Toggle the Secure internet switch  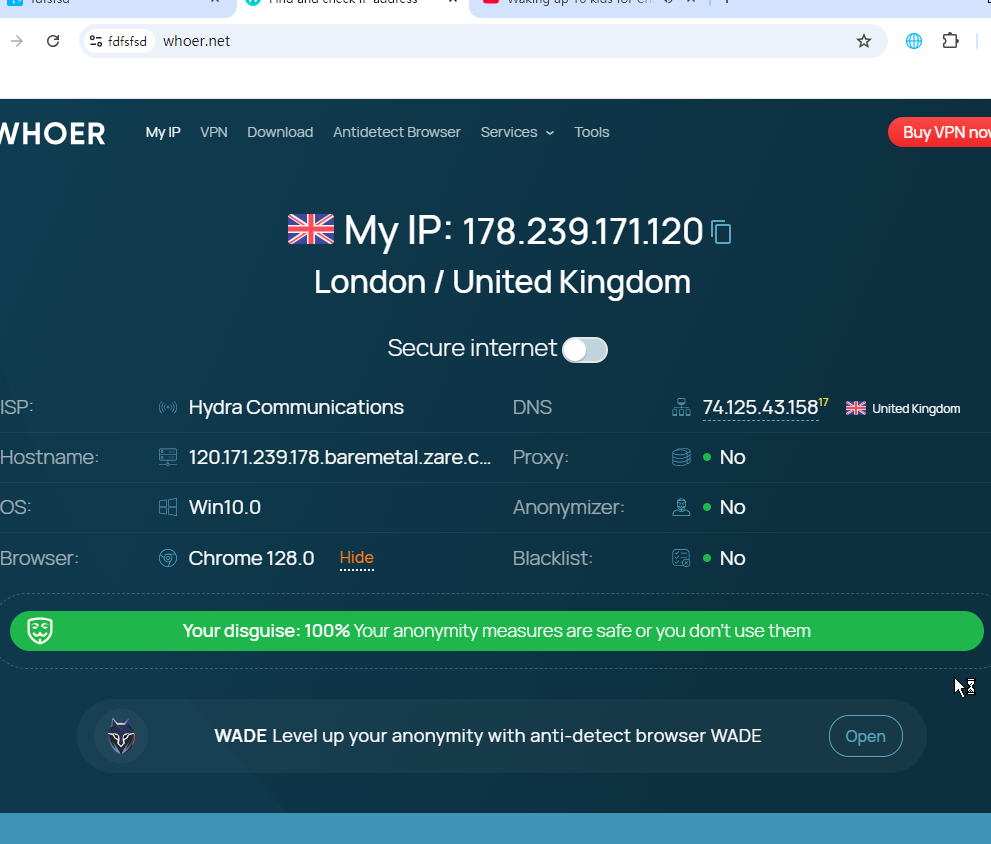[585, 350]
